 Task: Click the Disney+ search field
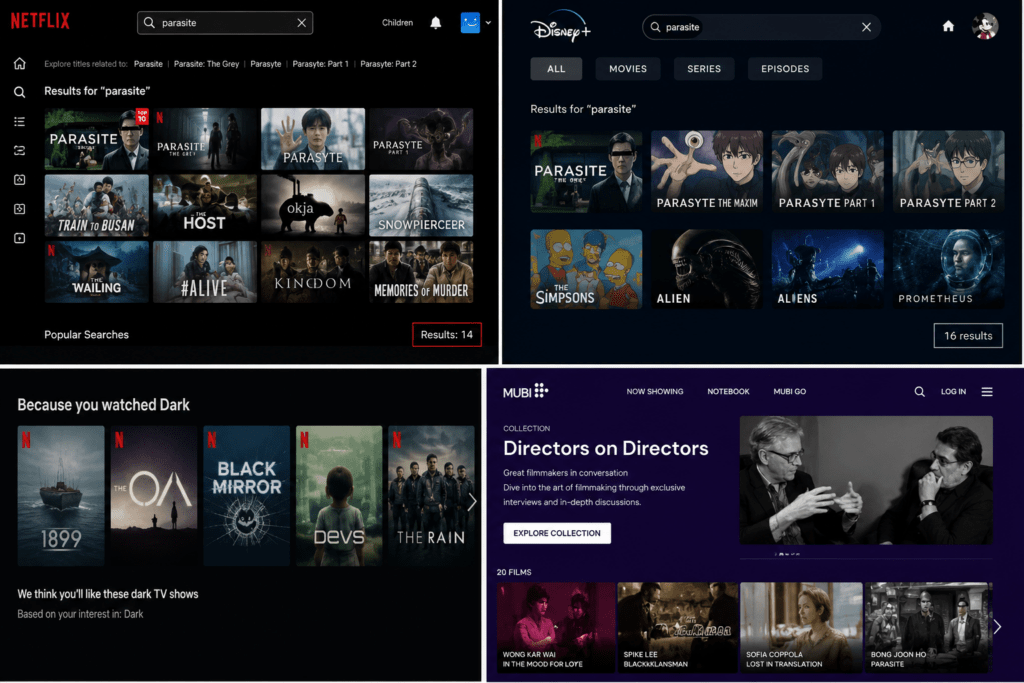point(761,27)
